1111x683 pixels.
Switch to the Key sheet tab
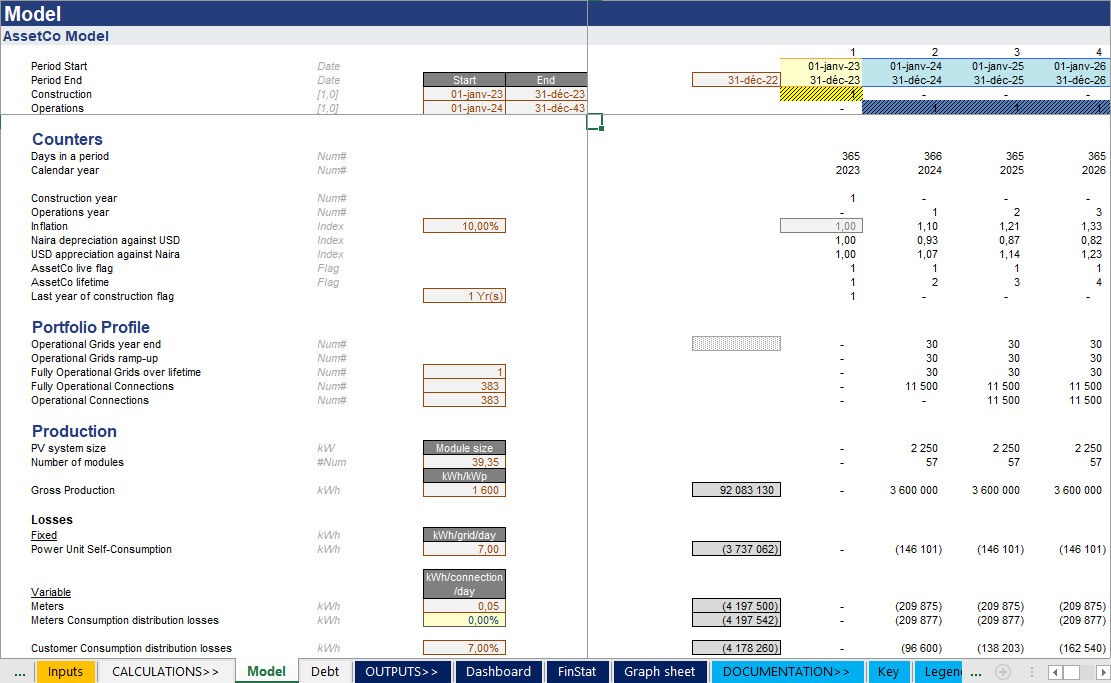pos(888,672)
